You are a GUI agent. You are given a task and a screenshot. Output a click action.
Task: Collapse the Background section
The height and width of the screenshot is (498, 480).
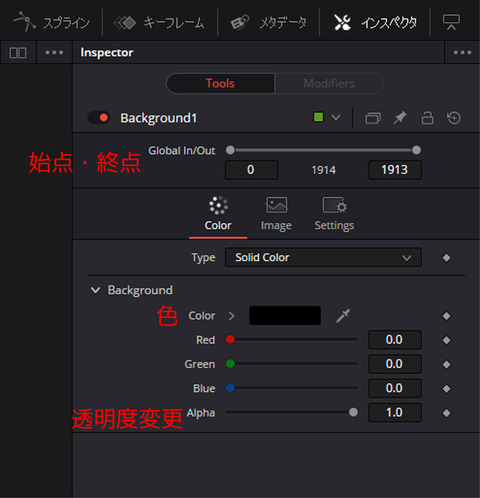tap(96, 290)
